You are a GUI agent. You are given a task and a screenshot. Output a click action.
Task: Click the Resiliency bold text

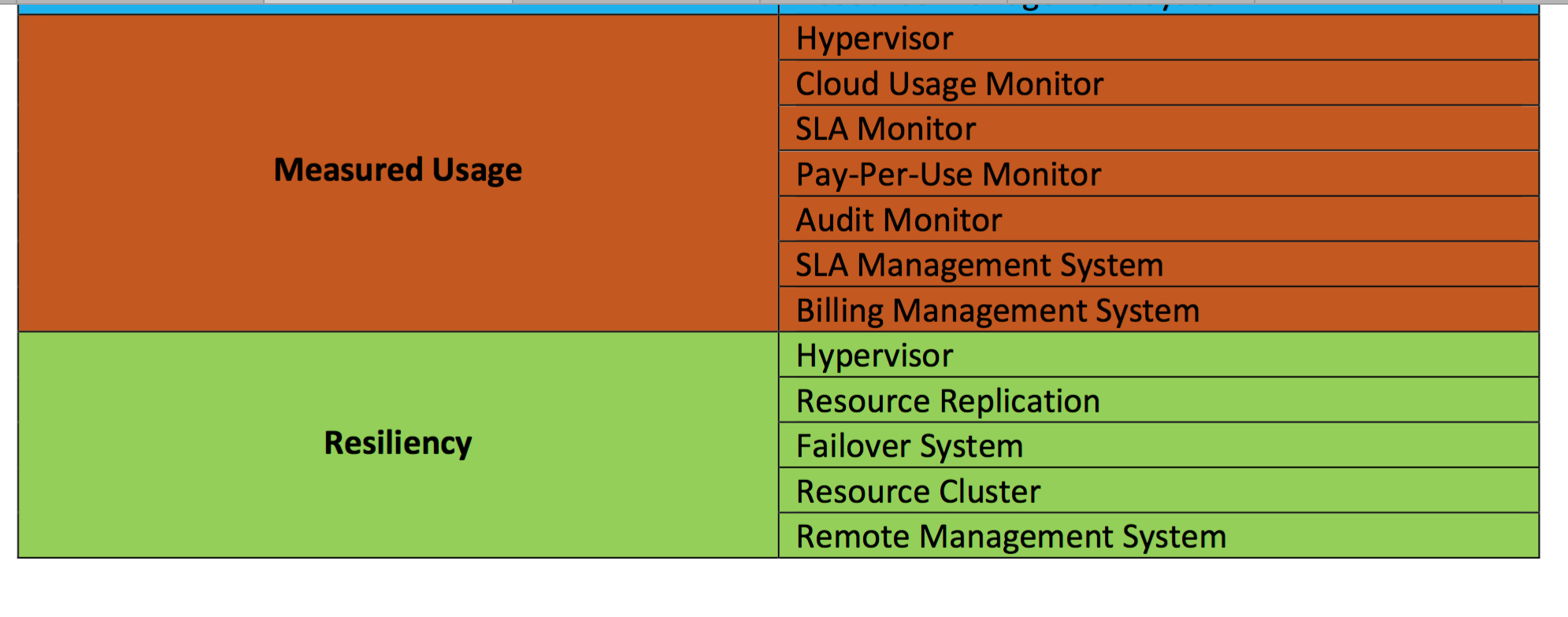pyautogui.click(x=398, y=443)
